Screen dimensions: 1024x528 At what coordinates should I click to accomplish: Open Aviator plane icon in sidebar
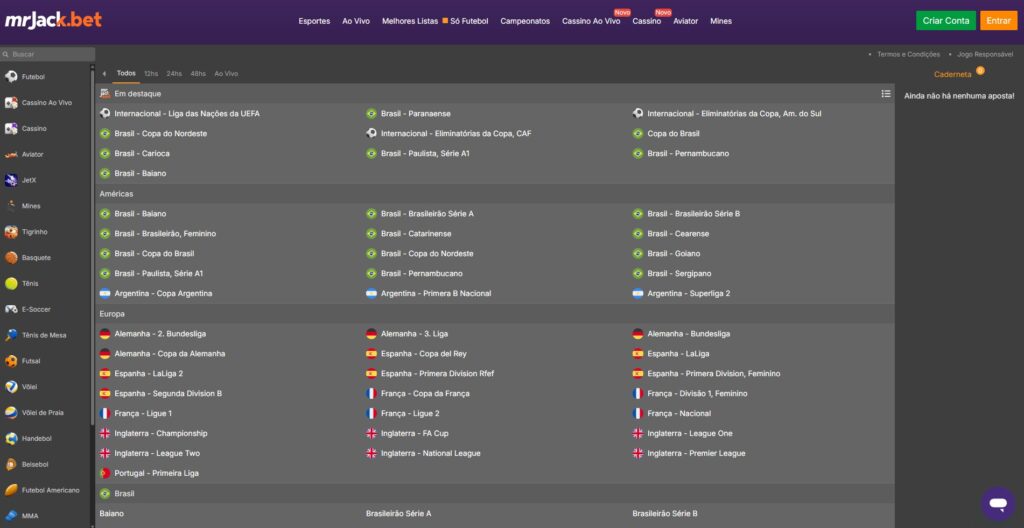tap(11, 154)
